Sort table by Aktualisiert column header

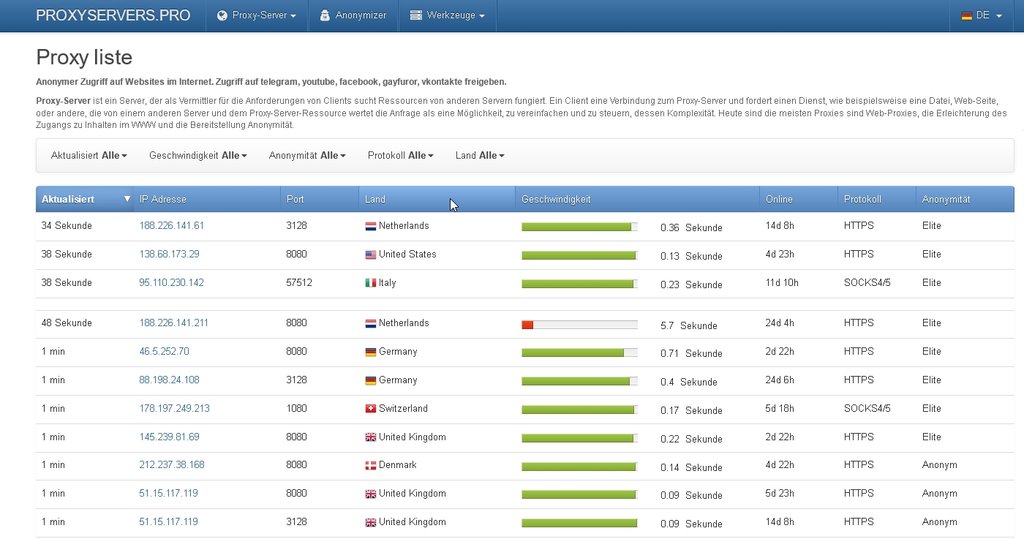pos(69,199)
